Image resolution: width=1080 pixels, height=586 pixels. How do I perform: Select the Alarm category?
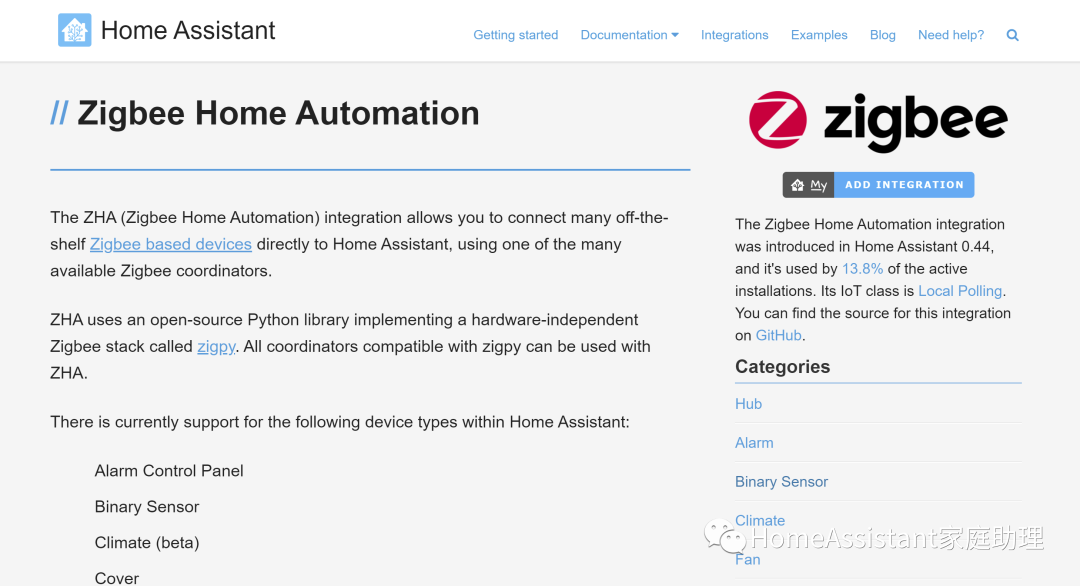[754, 443]
